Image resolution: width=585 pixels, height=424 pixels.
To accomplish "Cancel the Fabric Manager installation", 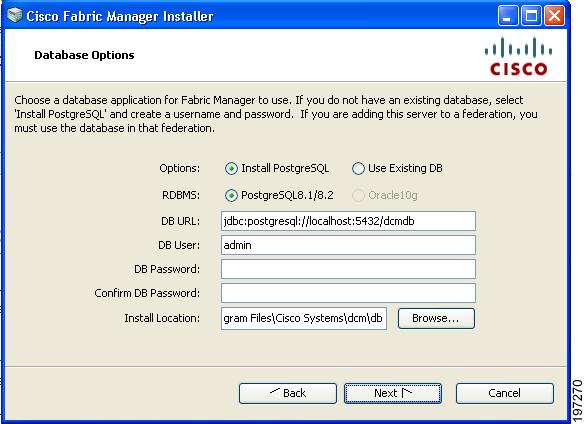I will click(x=505, y=393).
